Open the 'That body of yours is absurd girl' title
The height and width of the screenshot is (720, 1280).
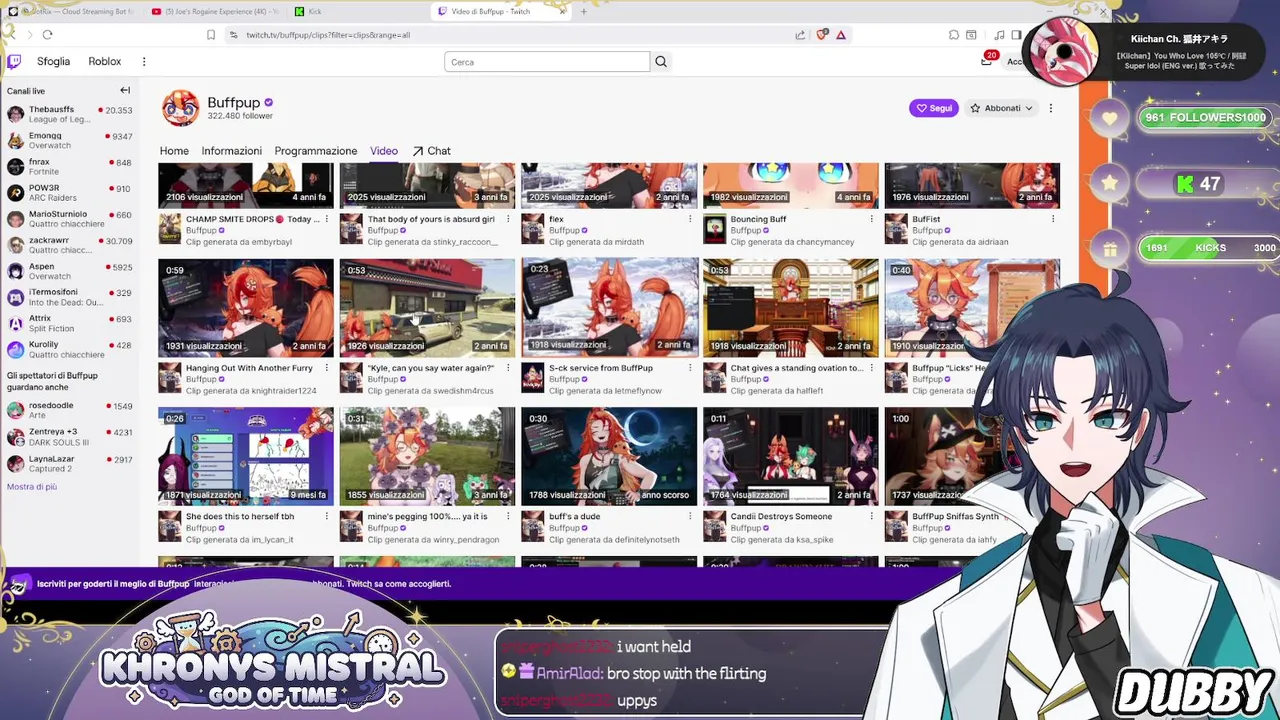coord(431,219)
